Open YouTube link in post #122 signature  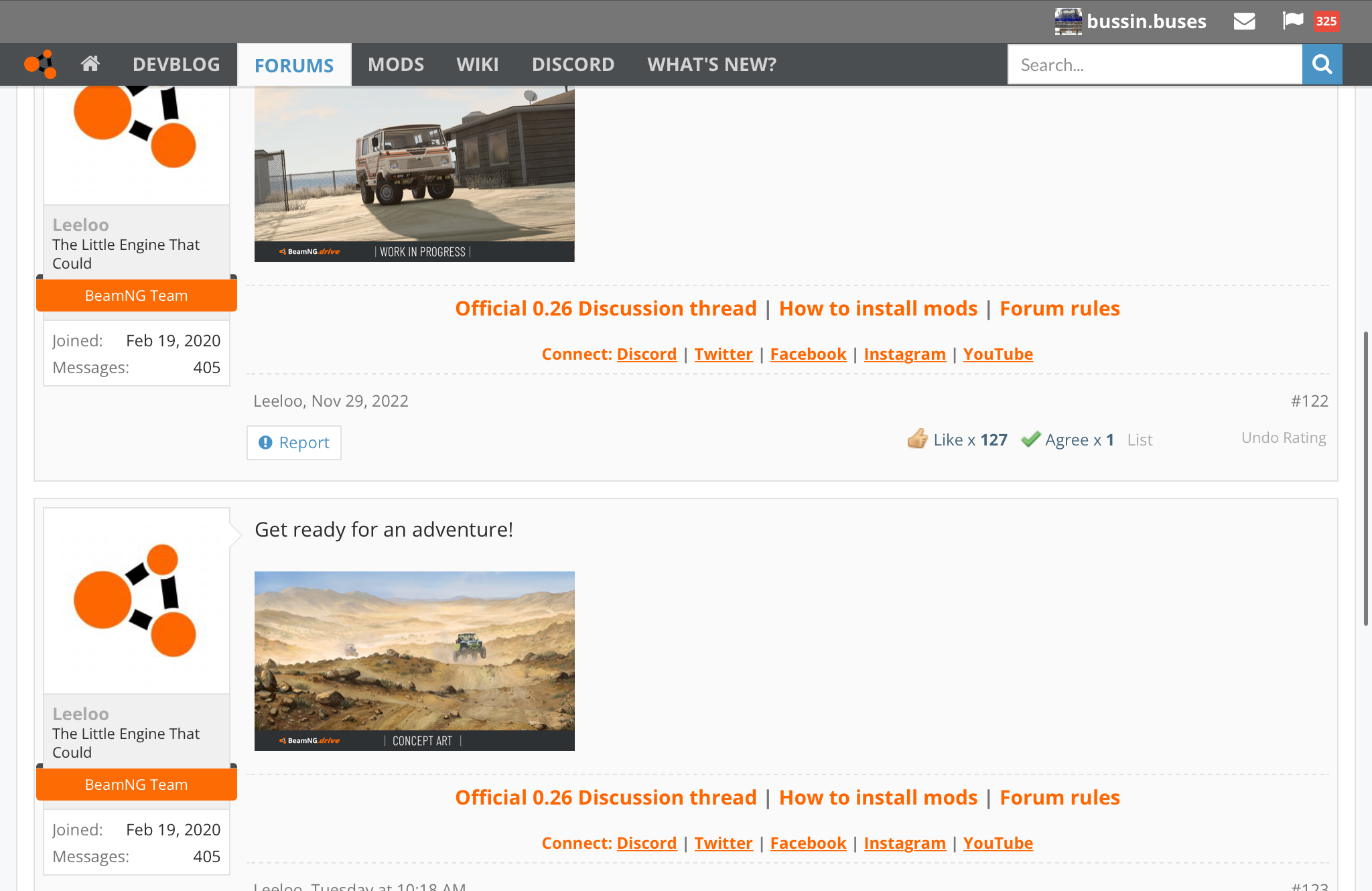coord(998,354)
